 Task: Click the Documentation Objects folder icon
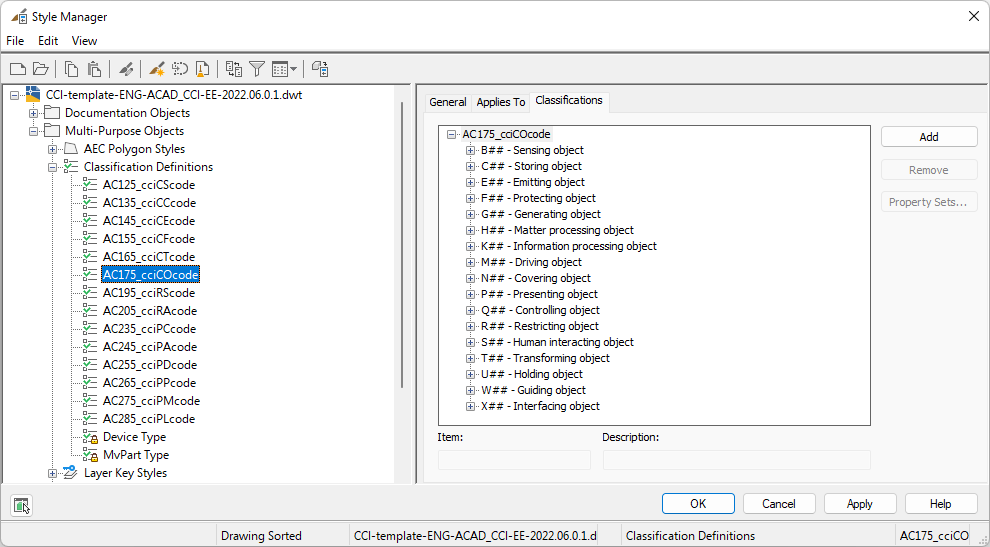[x=52, y=113]
